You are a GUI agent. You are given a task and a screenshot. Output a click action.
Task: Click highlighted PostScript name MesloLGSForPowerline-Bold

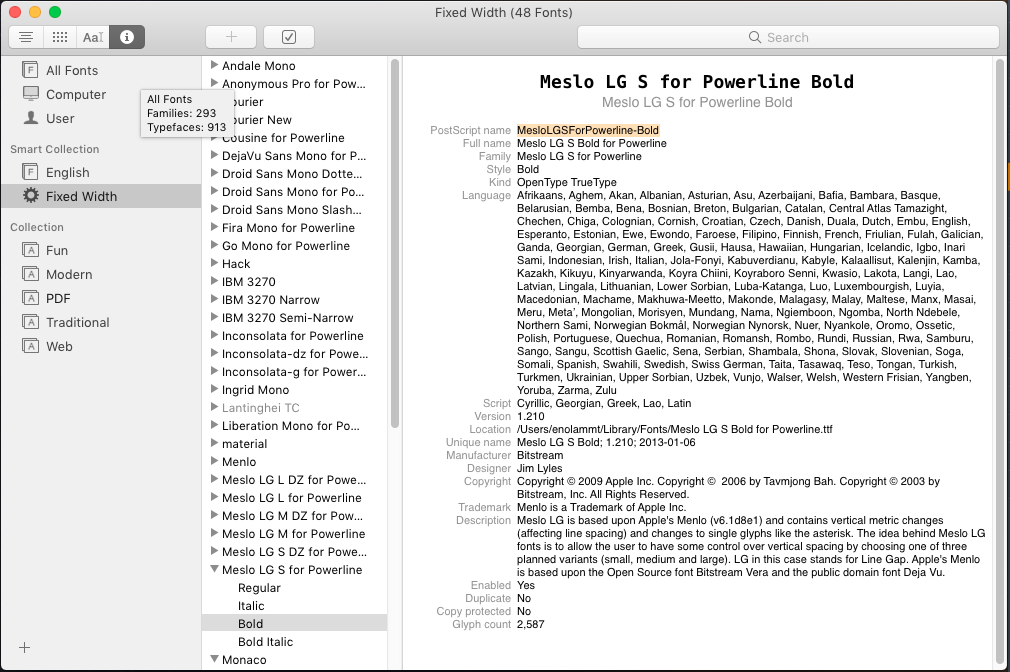pos(587,130)
